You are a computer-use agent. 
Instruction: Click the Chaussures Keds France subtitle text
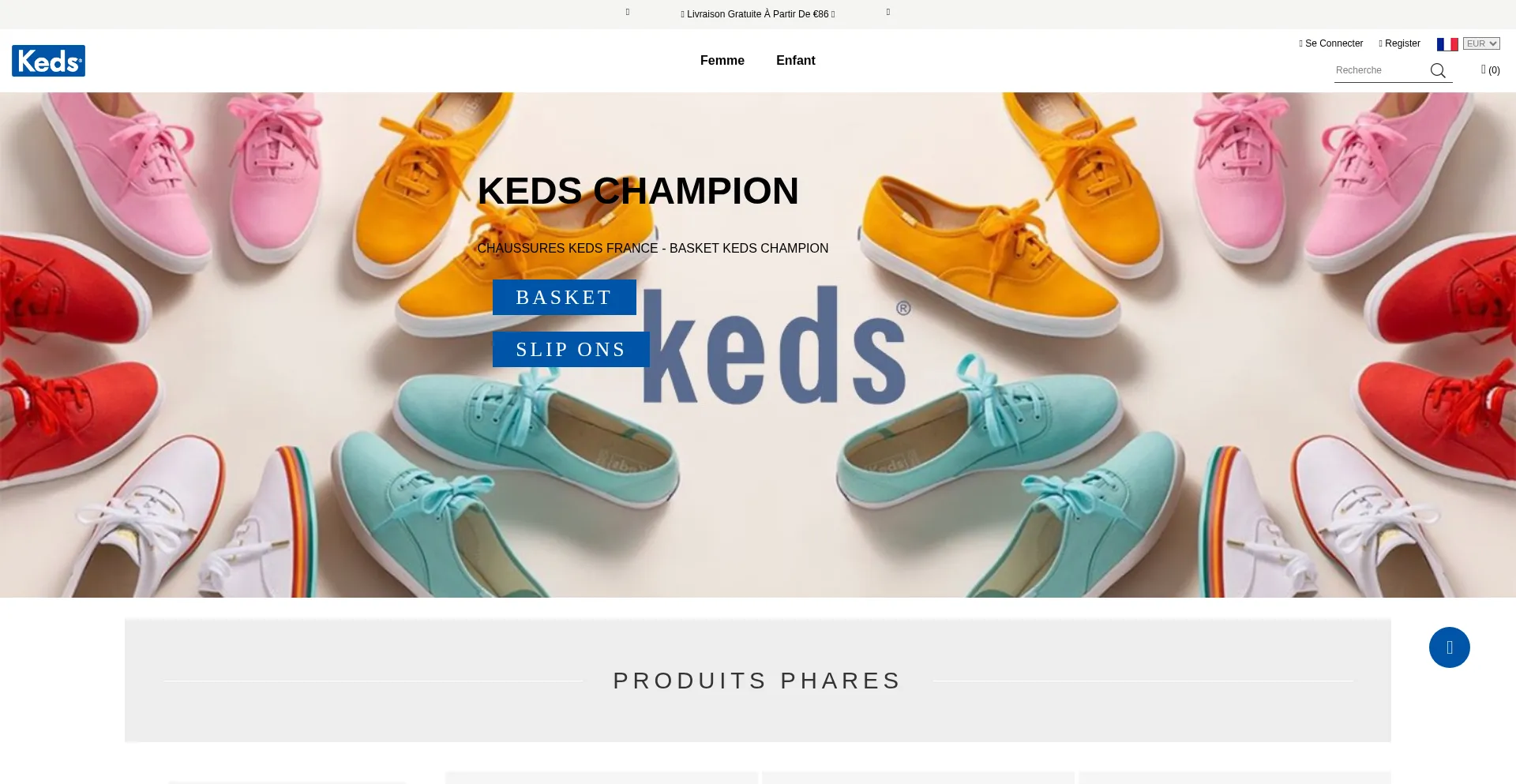tap(653, 248)
